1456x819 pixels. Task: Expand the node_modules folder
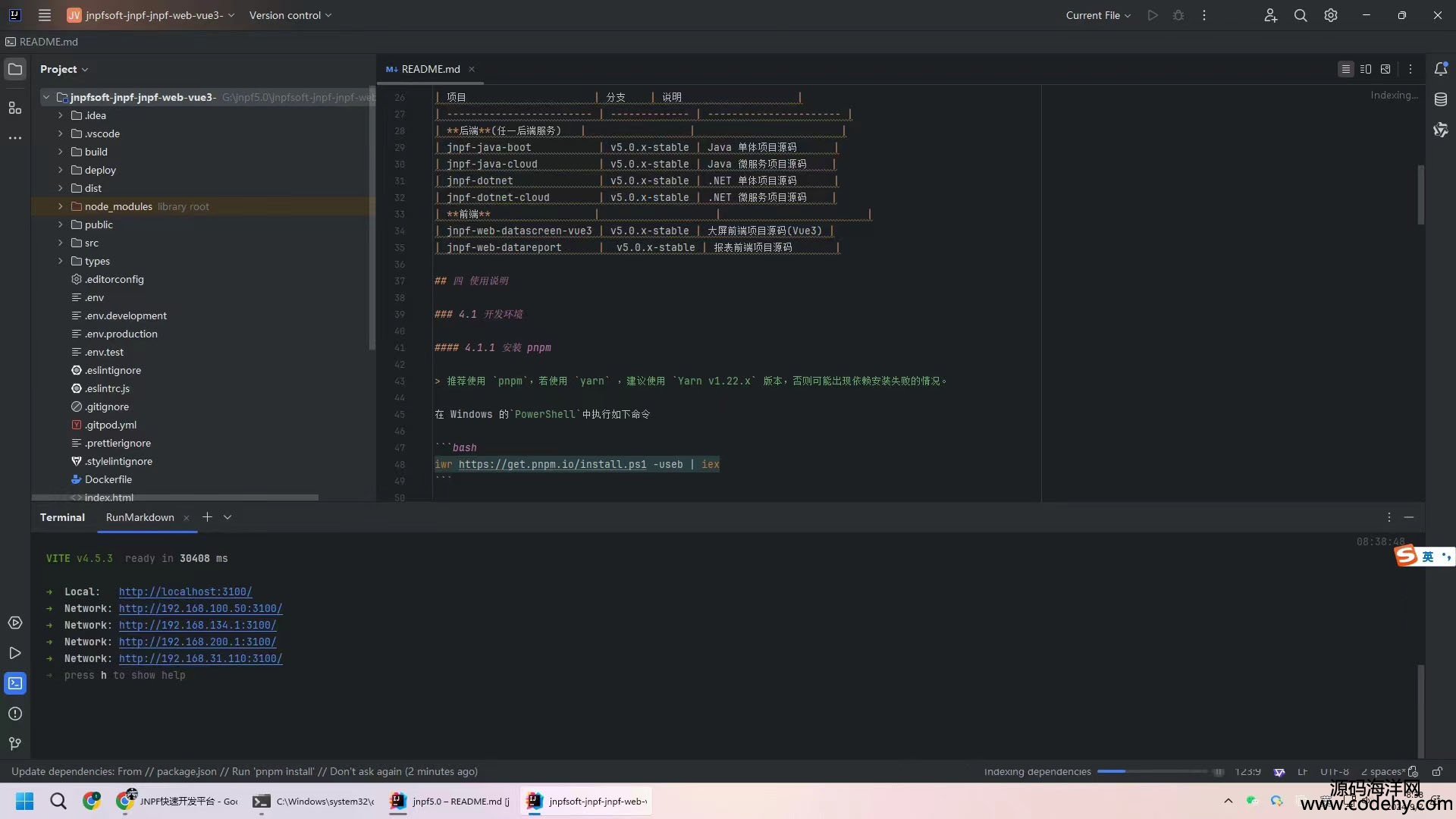61,206
